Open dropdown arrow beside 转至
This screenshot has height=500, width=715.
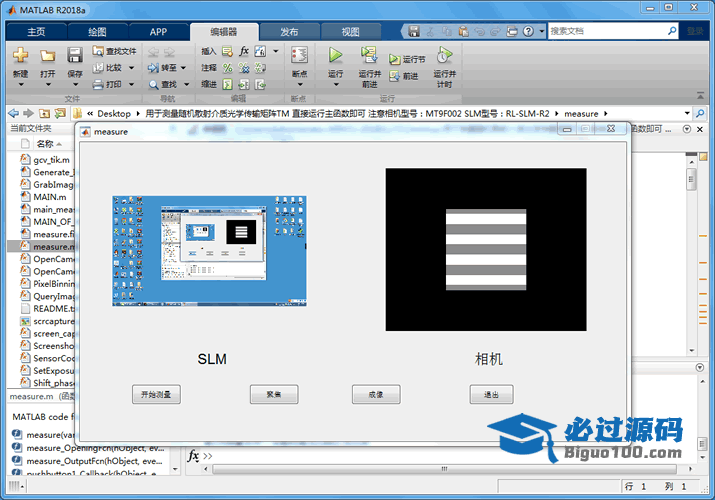(183, 68)
